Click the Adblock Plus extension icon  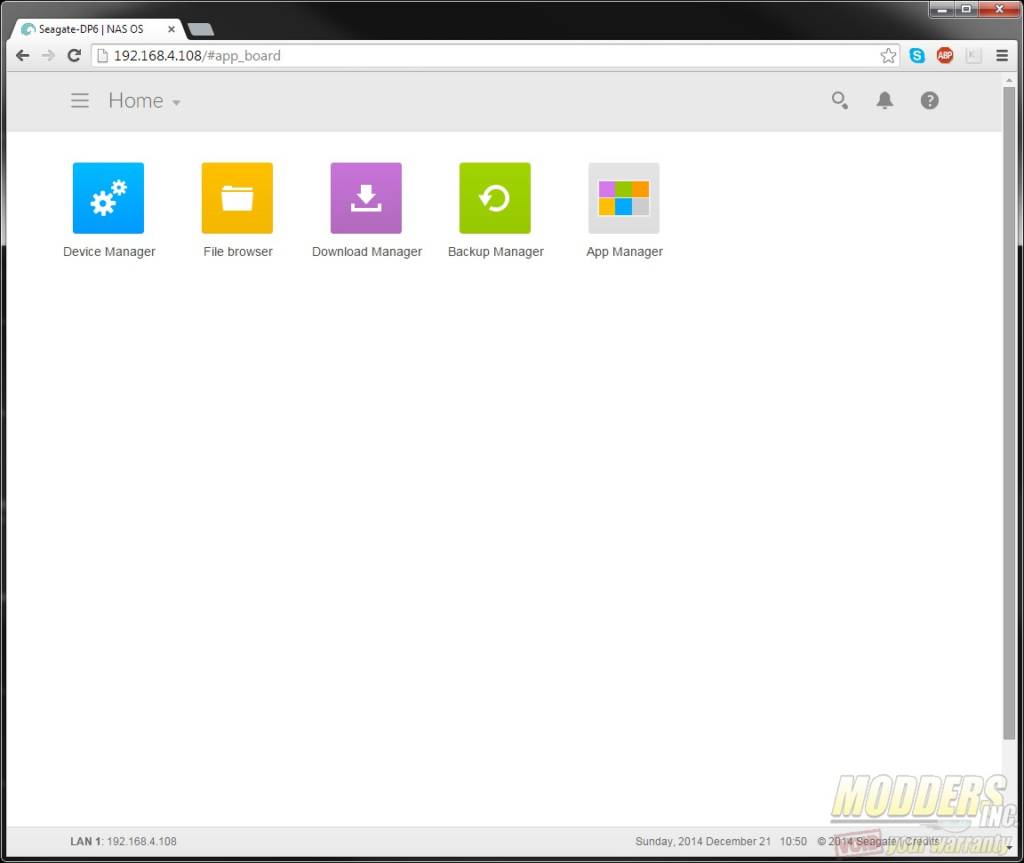944,56
